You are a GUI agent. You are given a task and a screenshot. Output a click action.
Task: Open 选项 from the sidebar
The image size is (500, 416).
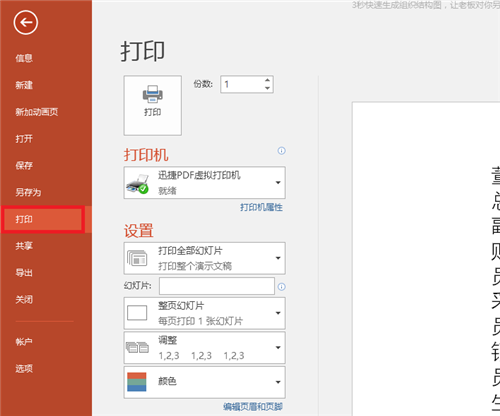click(x=24, y=368)
